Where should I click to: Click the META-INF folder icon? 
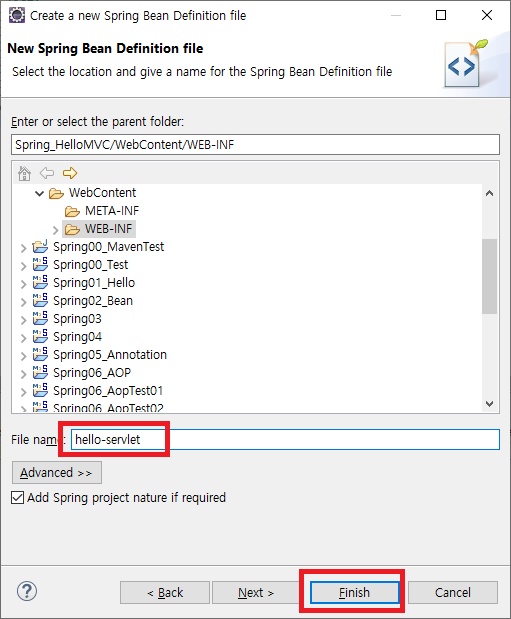coord(72,211)
